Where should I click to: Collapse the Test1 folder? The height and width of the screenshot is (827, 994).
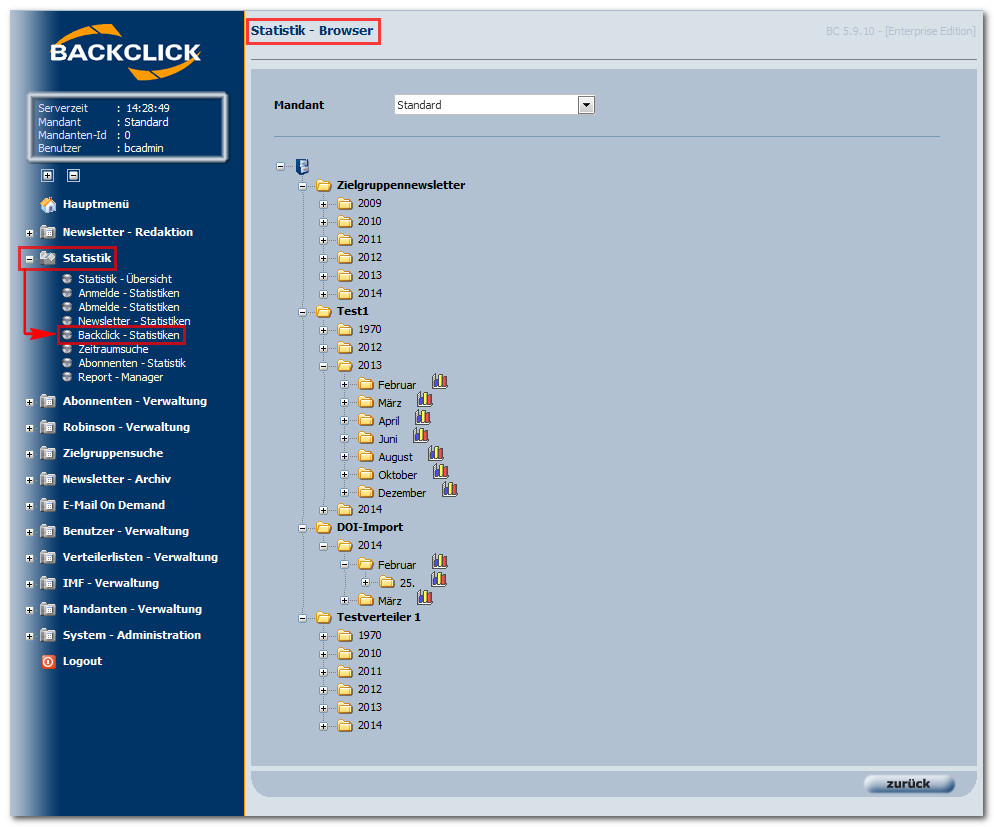coord(302,312)
